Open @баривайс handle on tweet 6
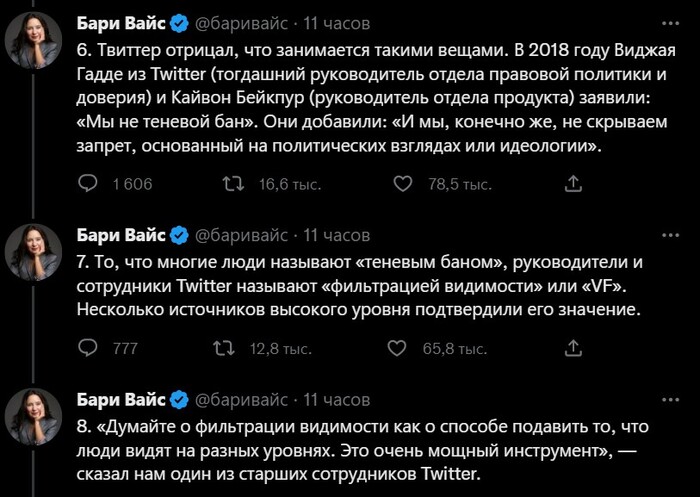Screen dimensions: 700x497 (x=241, y=20)
